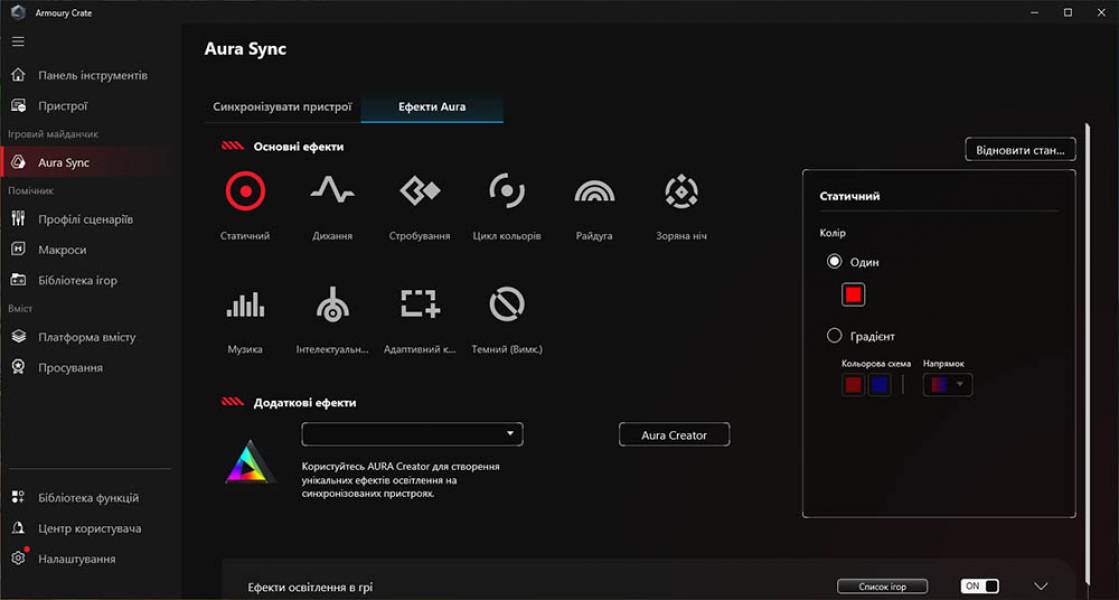Open Aura Sync from the sidebar
The width and height of the screenshot is (1119, 600).
click(60, 161)
